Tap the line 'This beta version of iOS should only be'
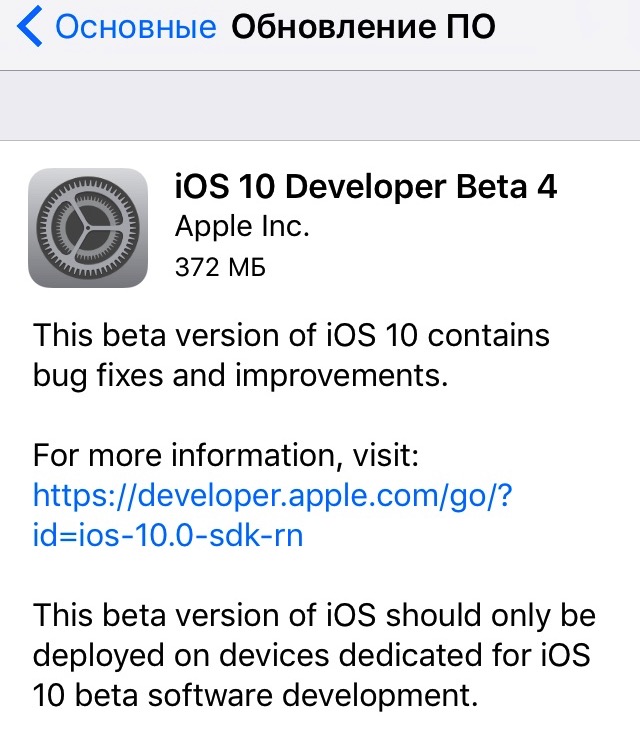Image resolution: width=640 pixels, height=731 pixels. click(314, 614)
